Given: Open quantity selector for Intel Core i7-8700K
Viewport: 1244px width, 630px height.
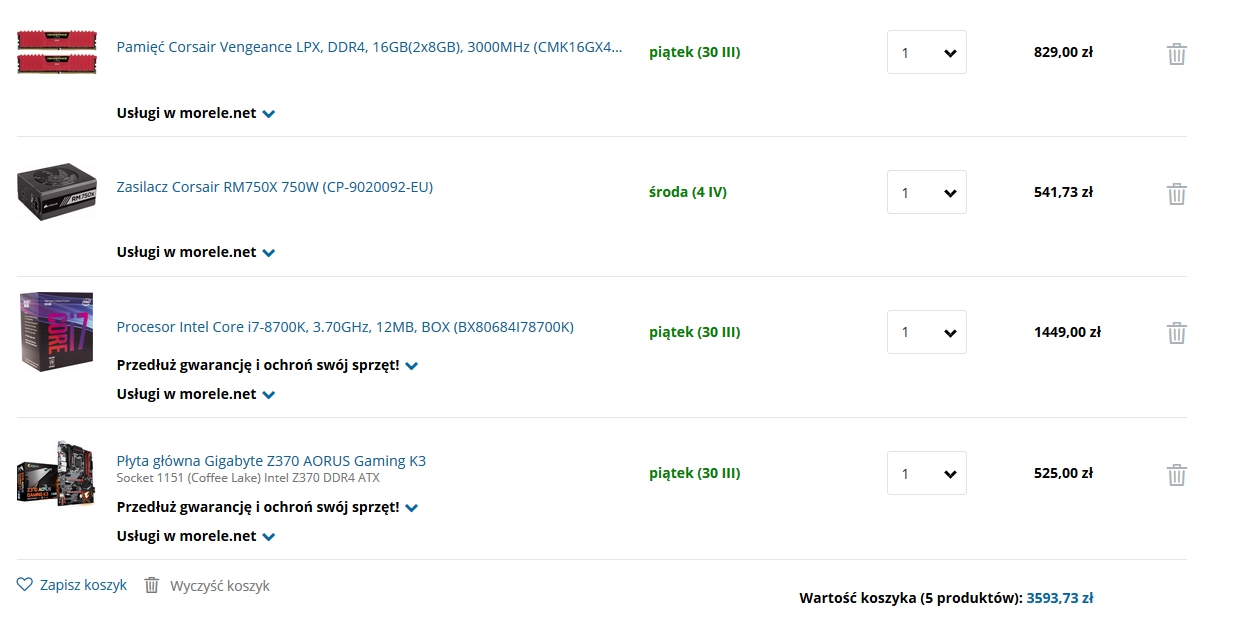Looking at the screenshot, I should point(927,332).
